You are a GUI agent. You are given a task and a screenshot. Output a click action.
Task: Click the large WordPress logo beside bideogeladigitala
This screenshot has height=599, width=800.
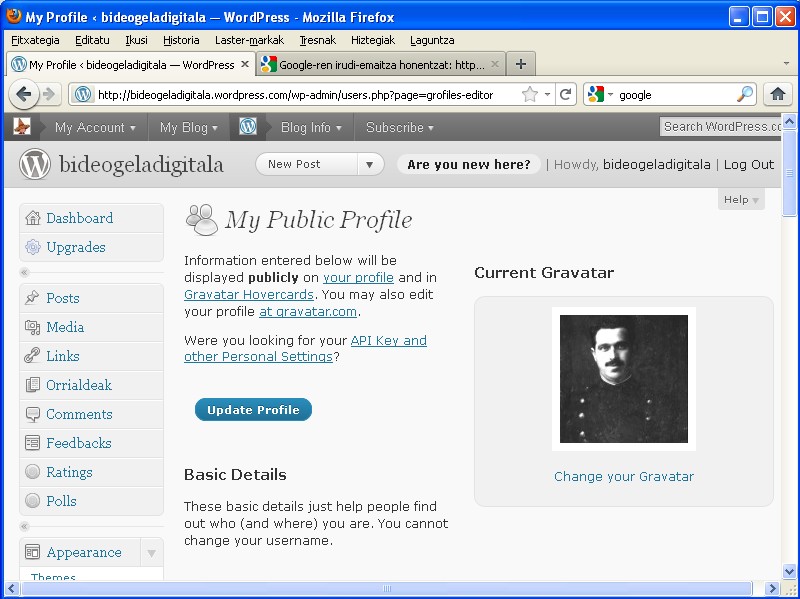[35, 164]
